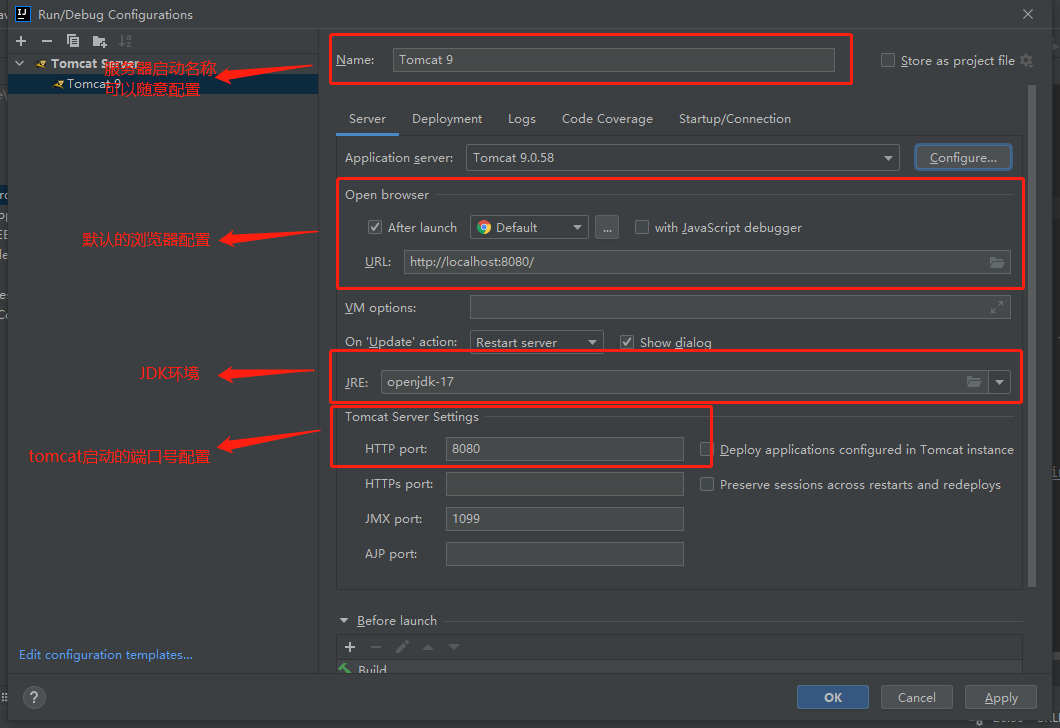Open the On 'Update' action dropdown
The image size is (1060, 728).
tap(537, 342)
